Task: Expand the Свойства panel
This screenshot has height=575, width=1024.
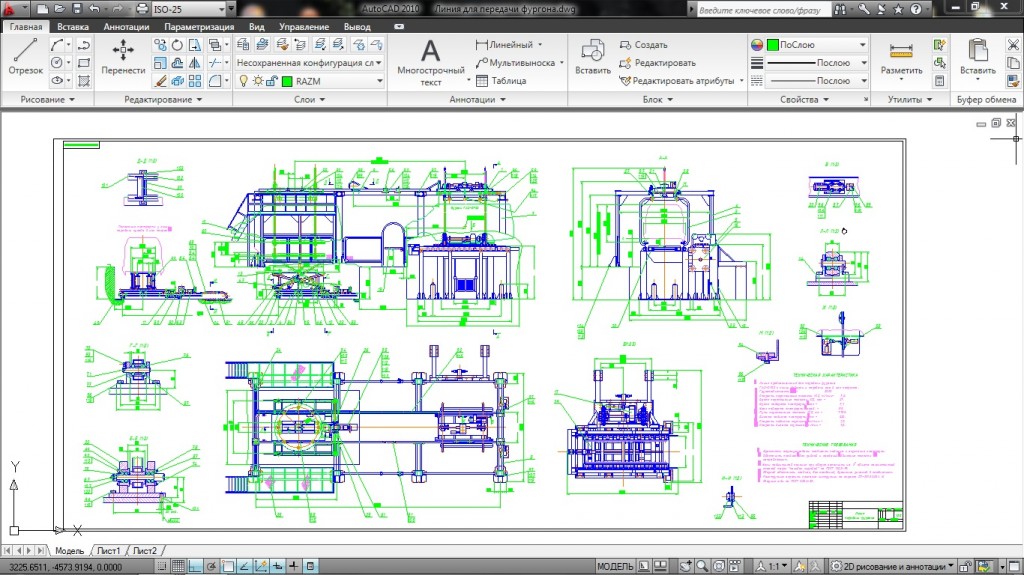Action: point(805,99)
